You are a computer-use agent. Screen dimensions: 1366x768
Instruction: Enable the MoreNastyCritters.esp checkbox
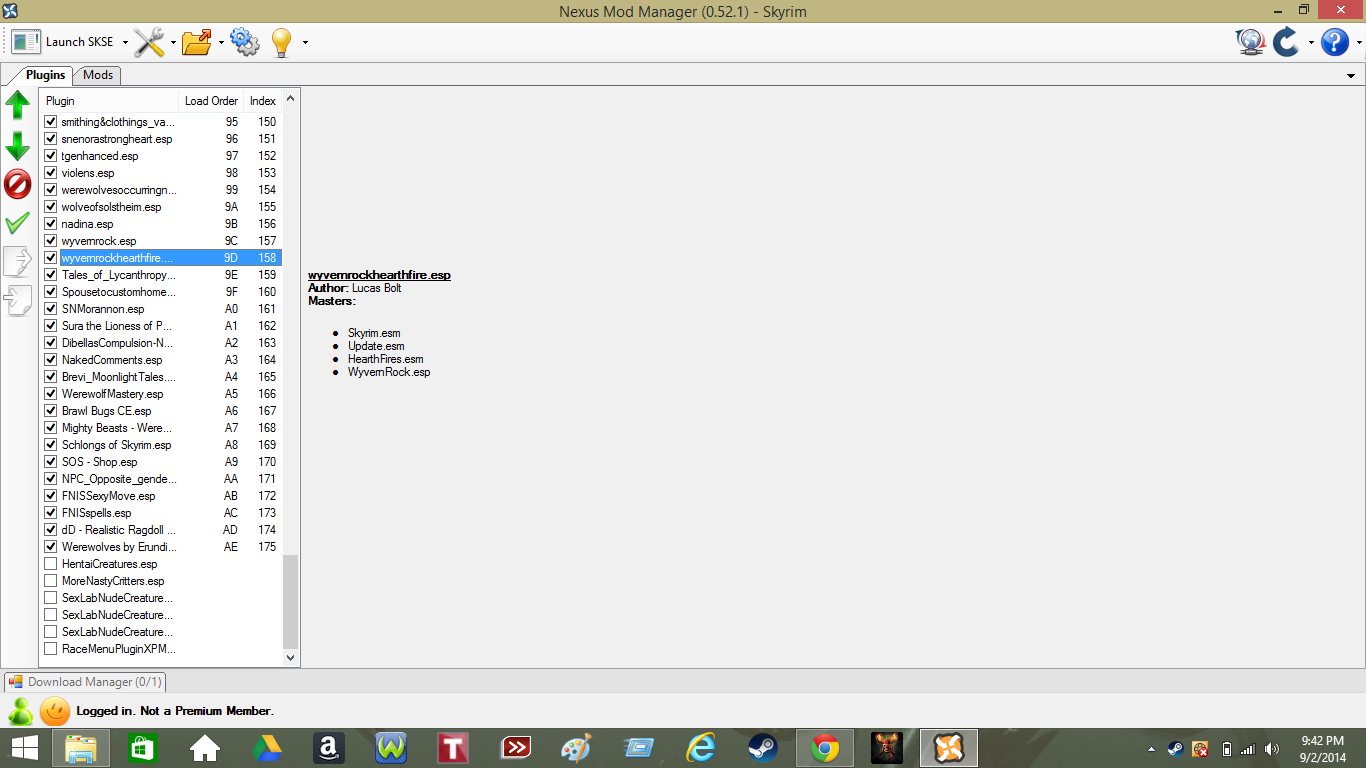coord(51,581)
